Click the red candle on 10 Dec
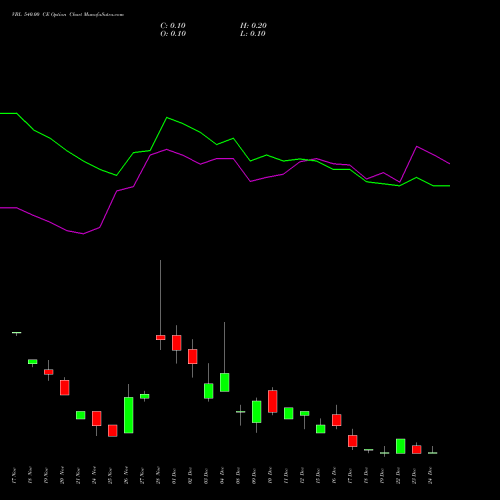Viewport: 500px width, 500px height. (x=273, y=401)
